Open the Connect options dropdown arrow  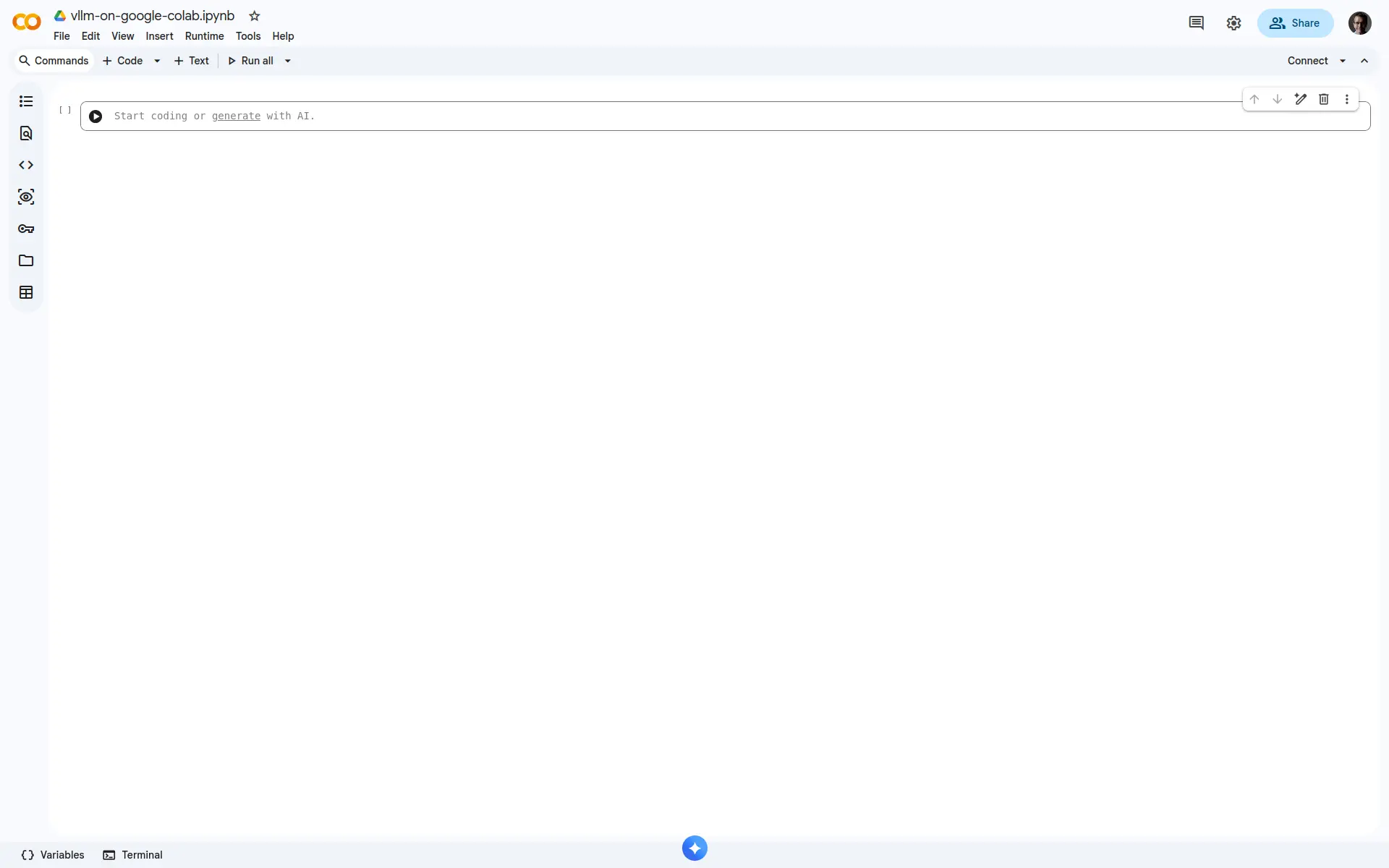(1343, 61)
